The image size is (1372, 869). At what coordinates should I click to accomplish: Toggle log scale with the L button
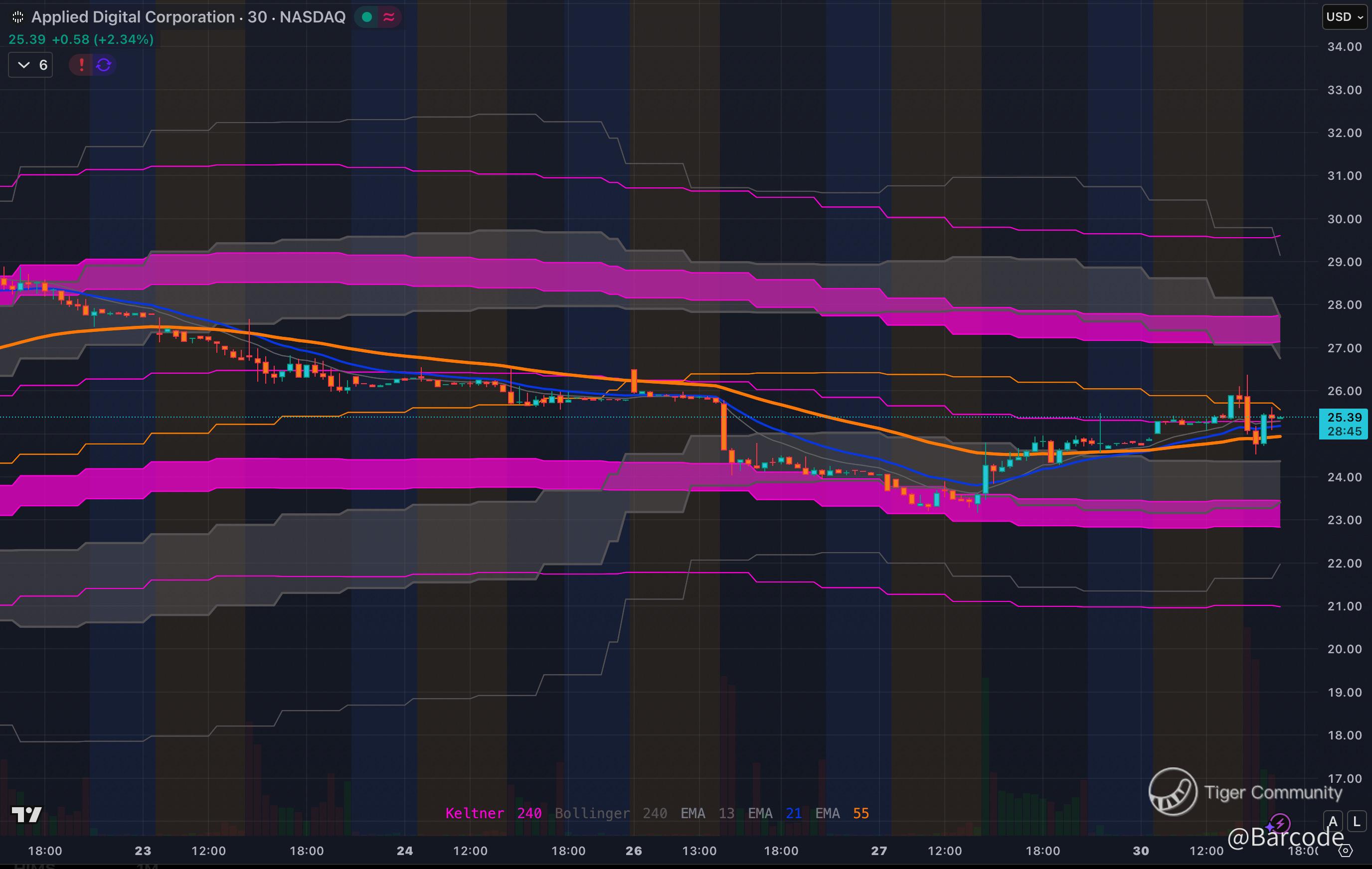click(1357, 822)
